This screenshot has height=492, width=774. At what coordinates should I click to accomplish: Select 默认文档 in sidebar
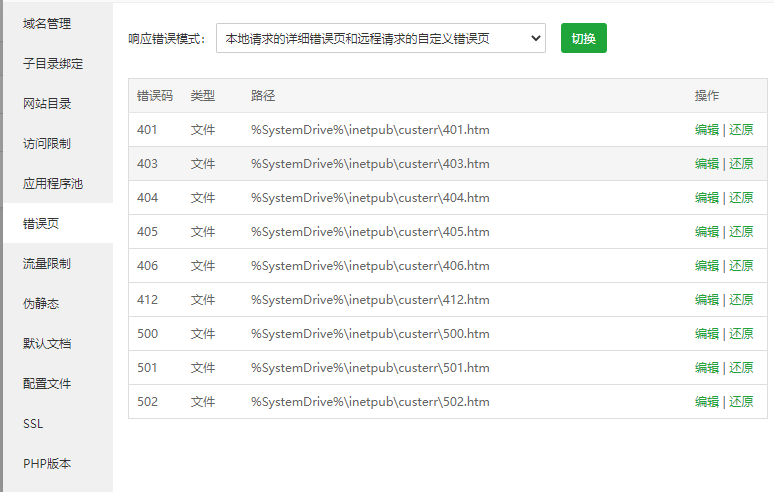47,344
